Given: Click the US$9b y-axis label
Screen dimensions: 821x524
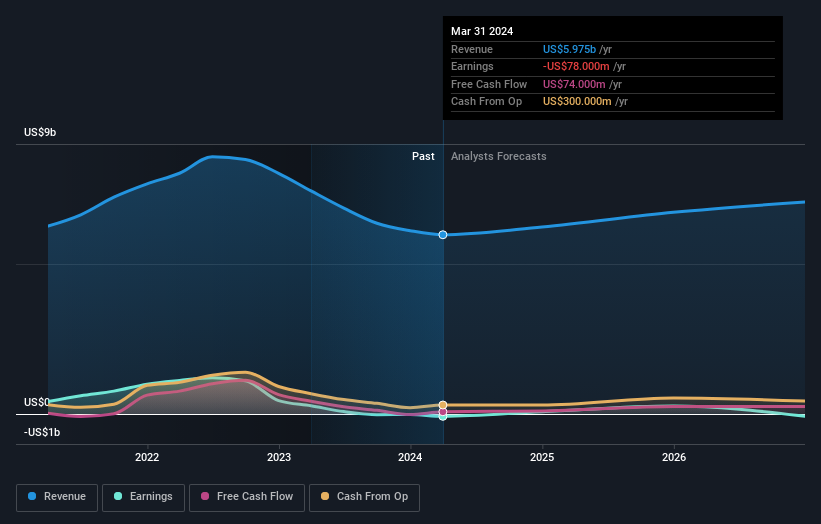Looking at the screenshot, I should click(40, 132).
